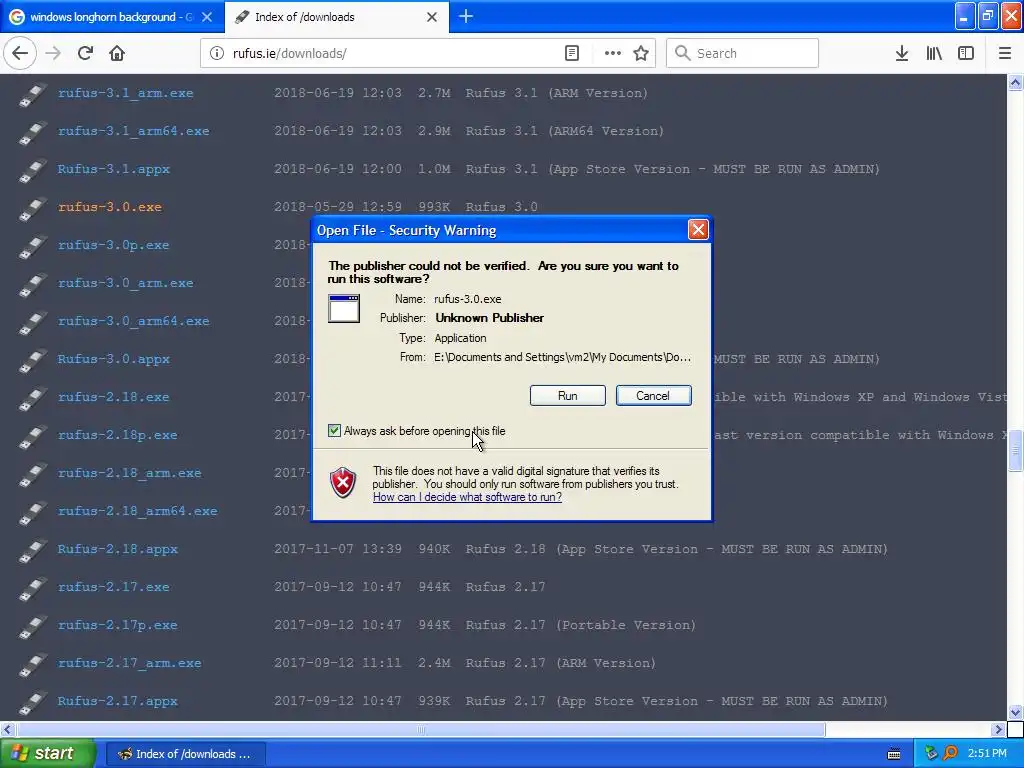Open the Firefox hamburger menu

(1005, 53)
